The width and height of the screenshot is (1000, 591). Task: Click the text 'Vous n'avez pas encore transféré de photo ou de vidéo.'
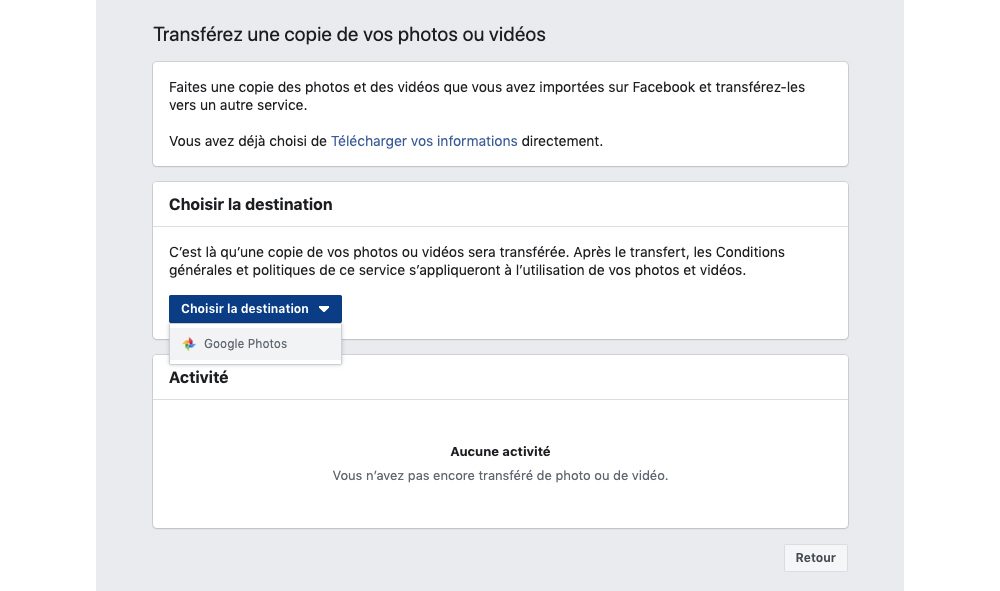pyautogui.click(x=500, y=476)
